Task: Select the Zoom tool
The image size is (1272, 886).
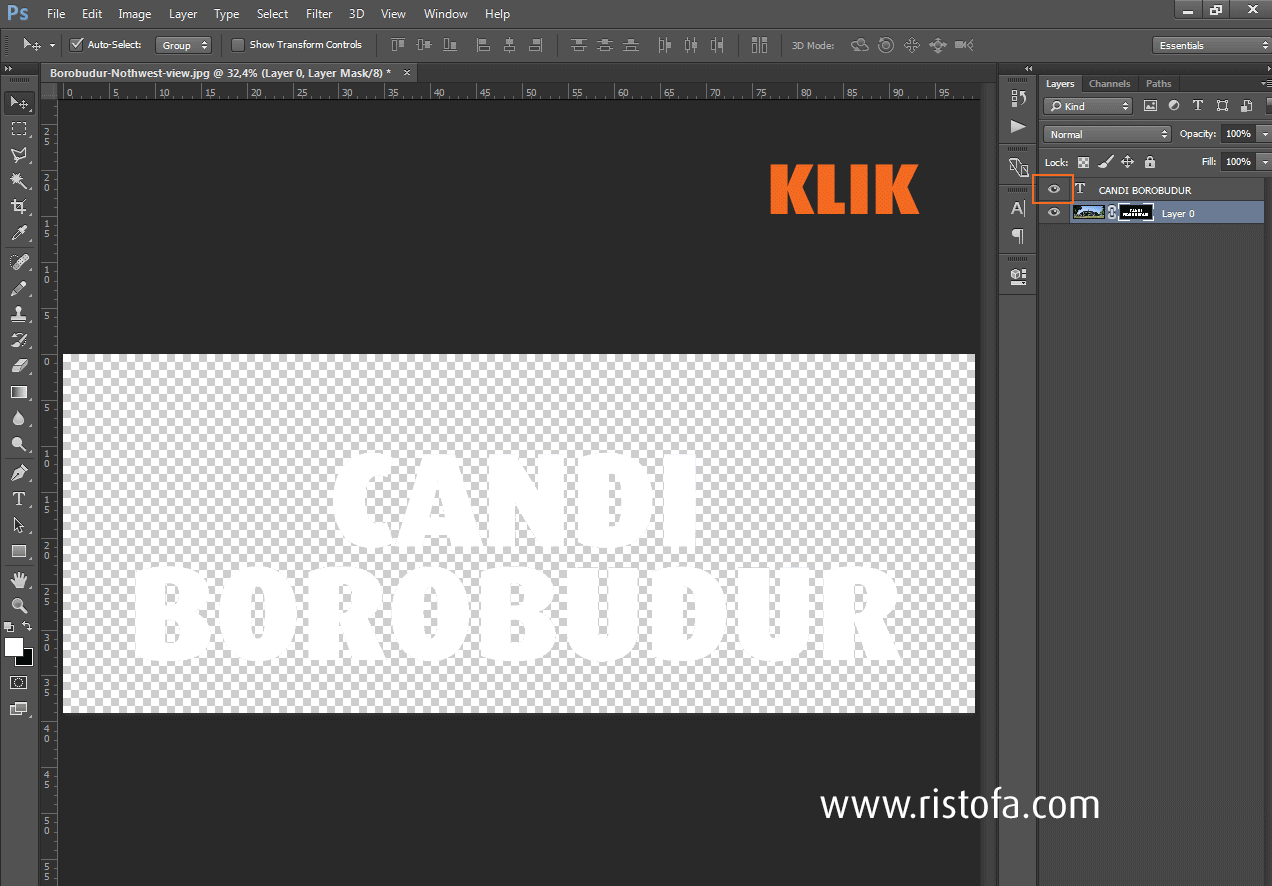Action: (18, 605)
